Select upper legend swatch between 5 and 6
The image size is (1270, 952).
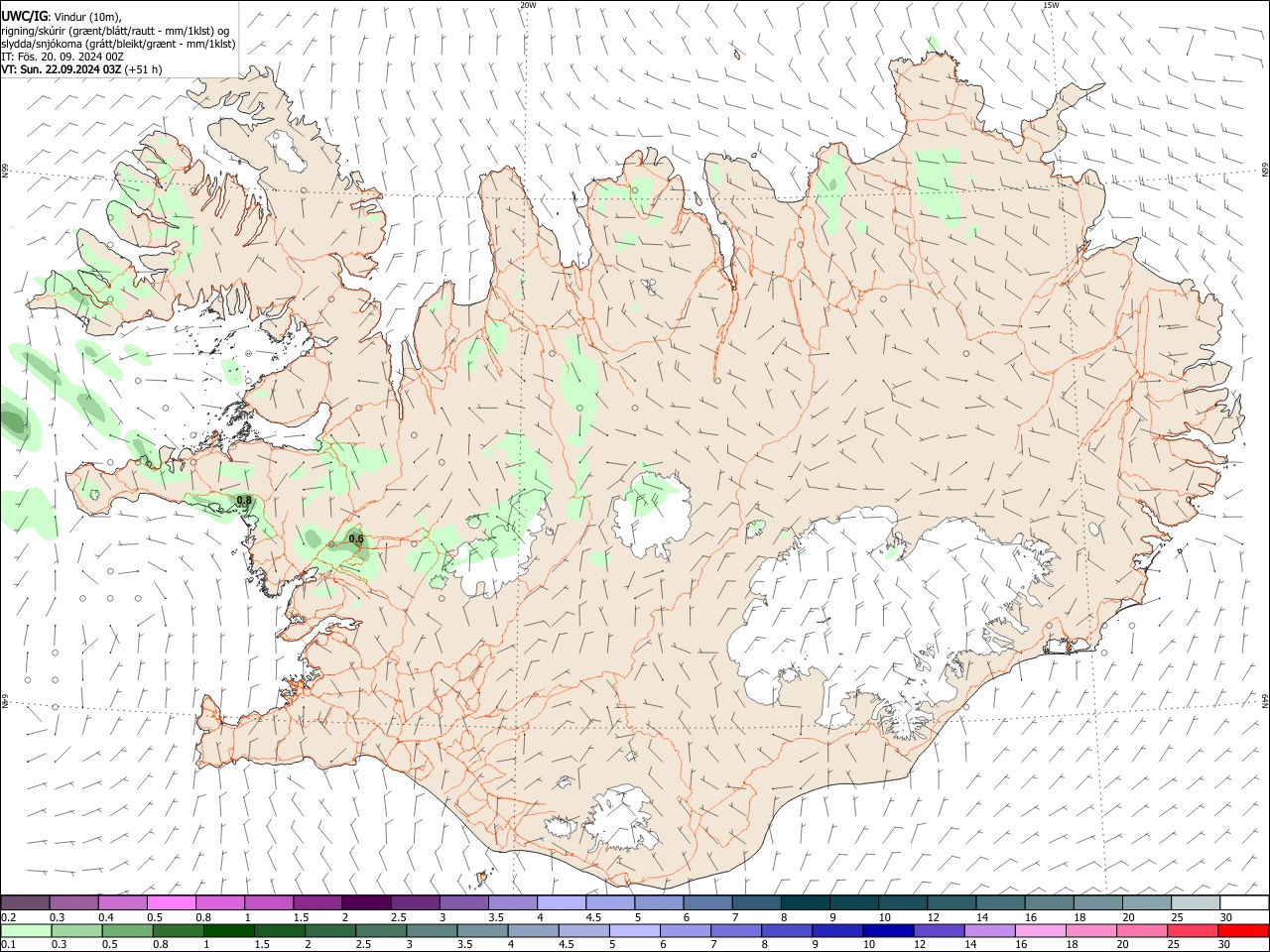click(x=658, y=902)
